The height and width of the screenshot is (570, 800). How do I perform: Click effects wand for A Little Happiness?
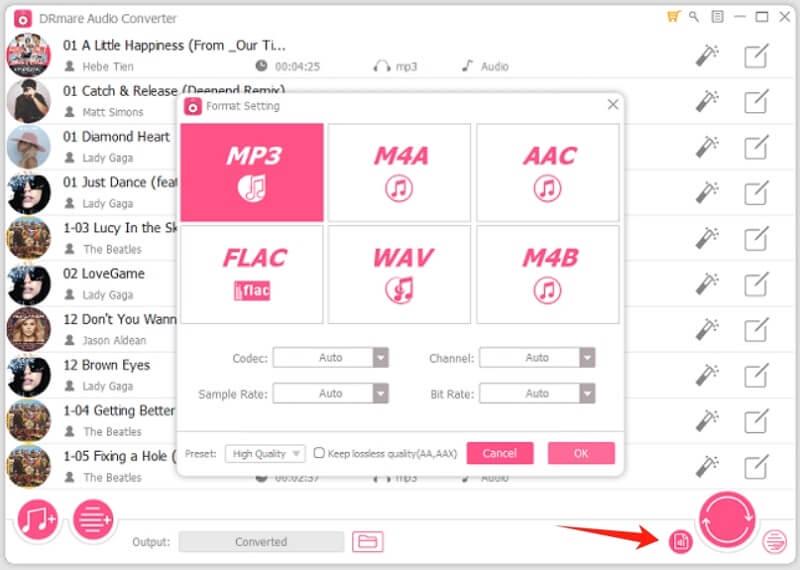pyautogui.click(x=707, y=56)
